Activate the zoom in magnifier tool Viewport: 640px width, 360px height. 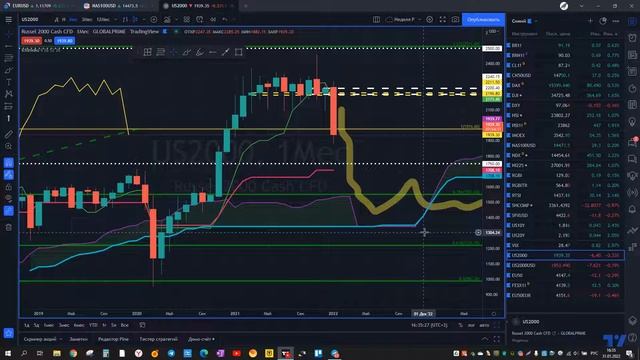click(x=9, y=146)
